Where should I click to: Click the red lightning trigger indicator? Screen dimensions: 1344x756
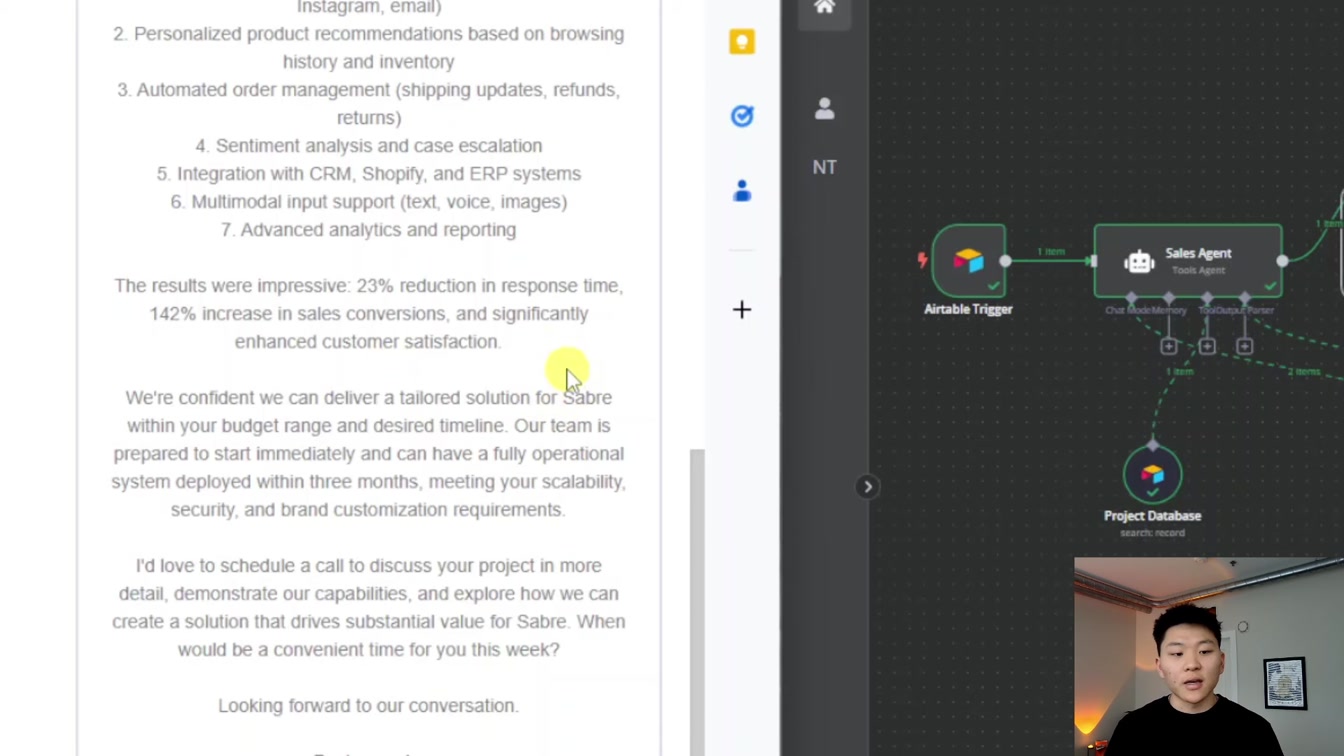pyautogui.click(x=922, y=260)
